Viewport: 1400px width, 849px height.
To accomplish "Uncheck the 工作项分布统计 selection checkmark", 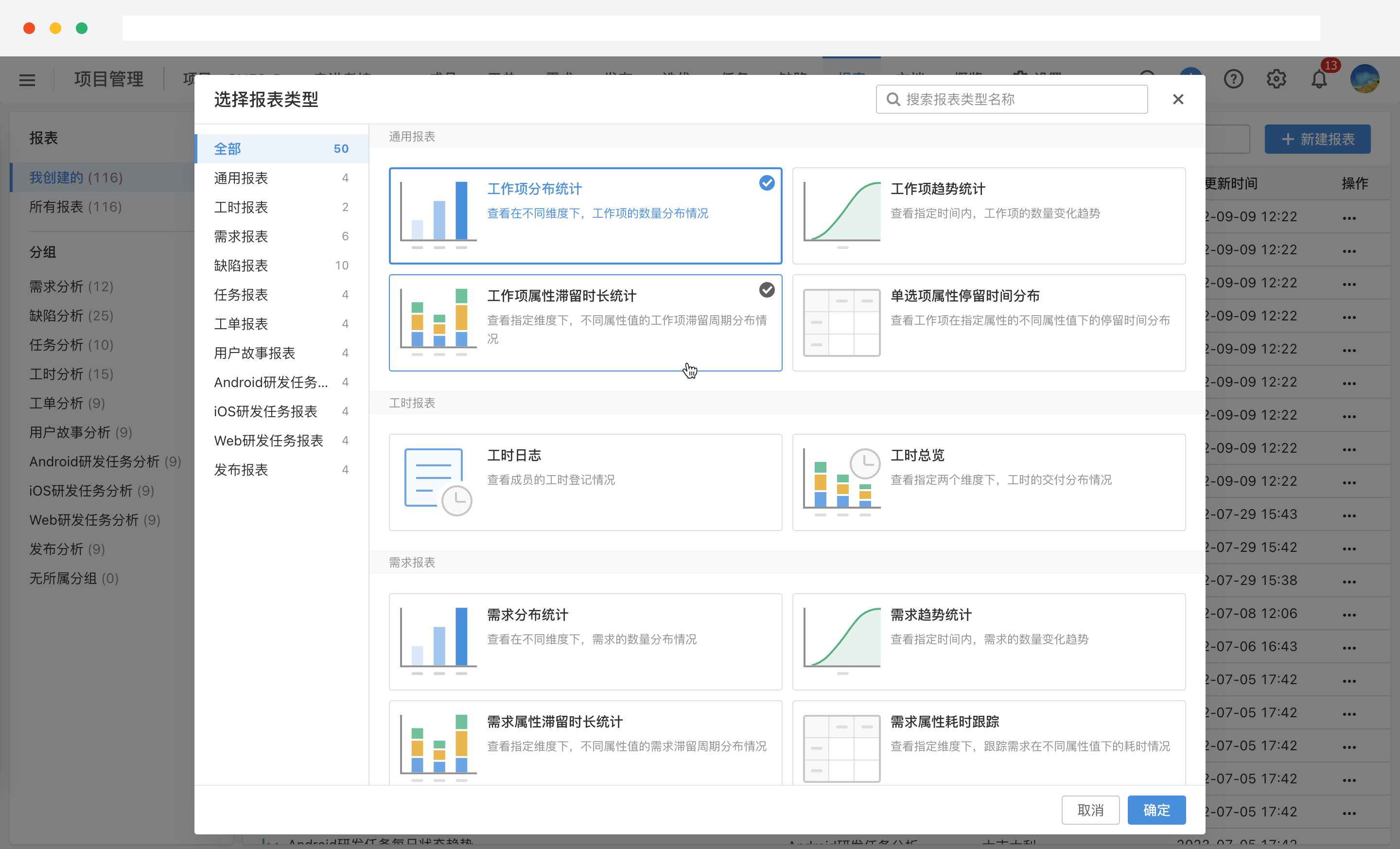I will (x=767, y=182).
